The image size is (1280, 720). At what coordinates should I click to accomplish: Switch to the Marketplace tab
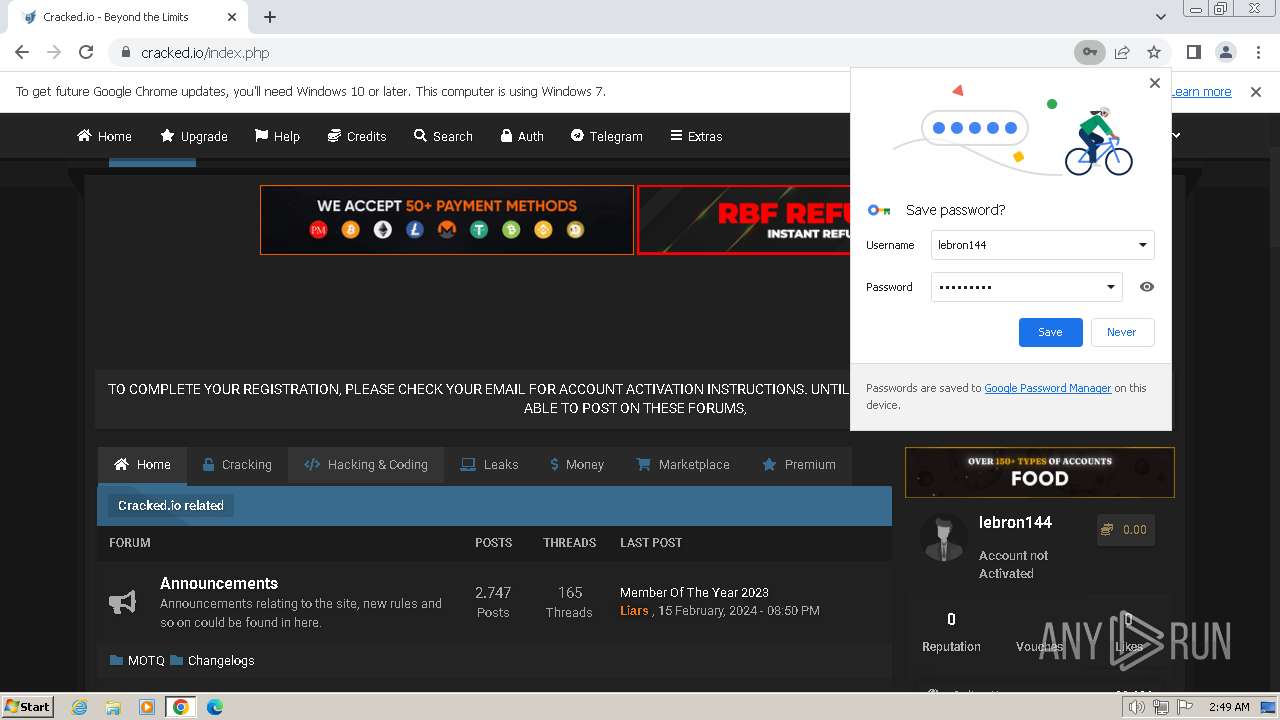(683, 465)
